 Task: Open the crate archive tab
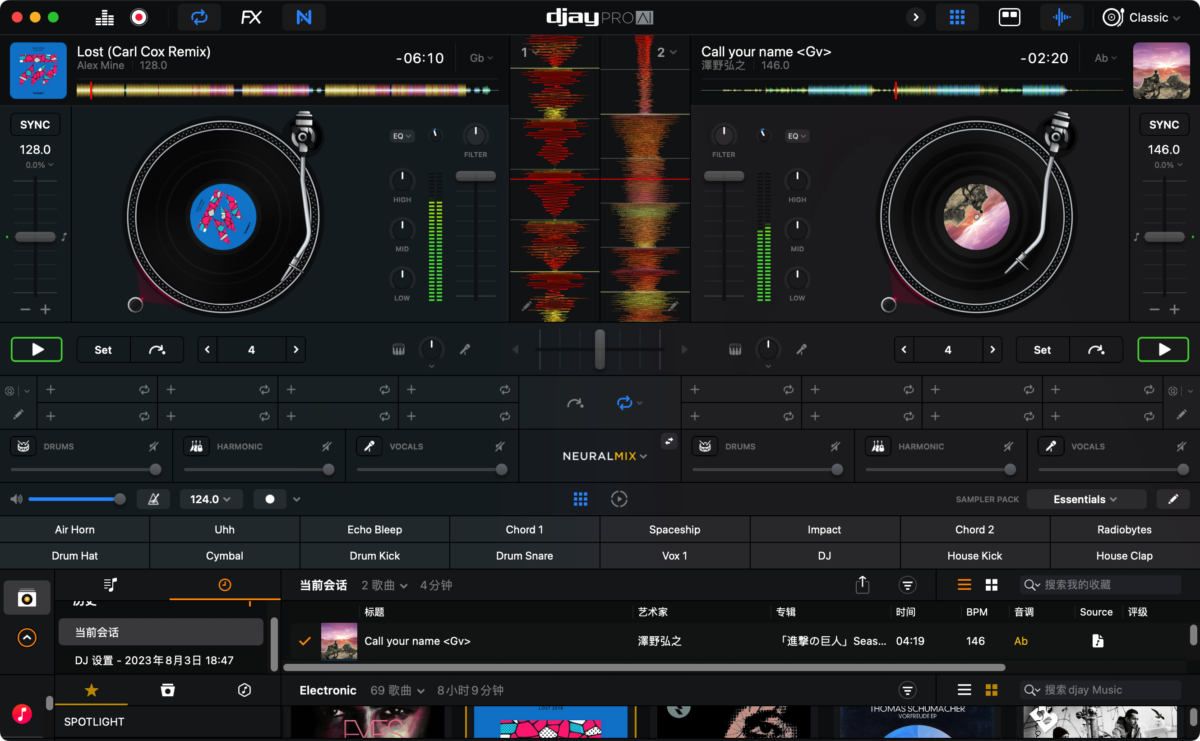click(168, 690)
